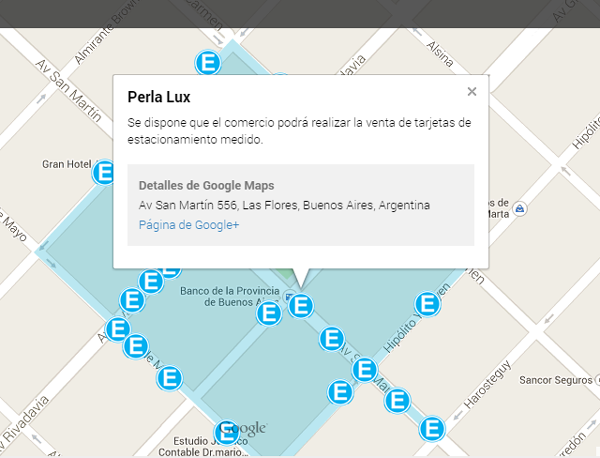Select E marker overlapping the Google logo

coord(227,432)
